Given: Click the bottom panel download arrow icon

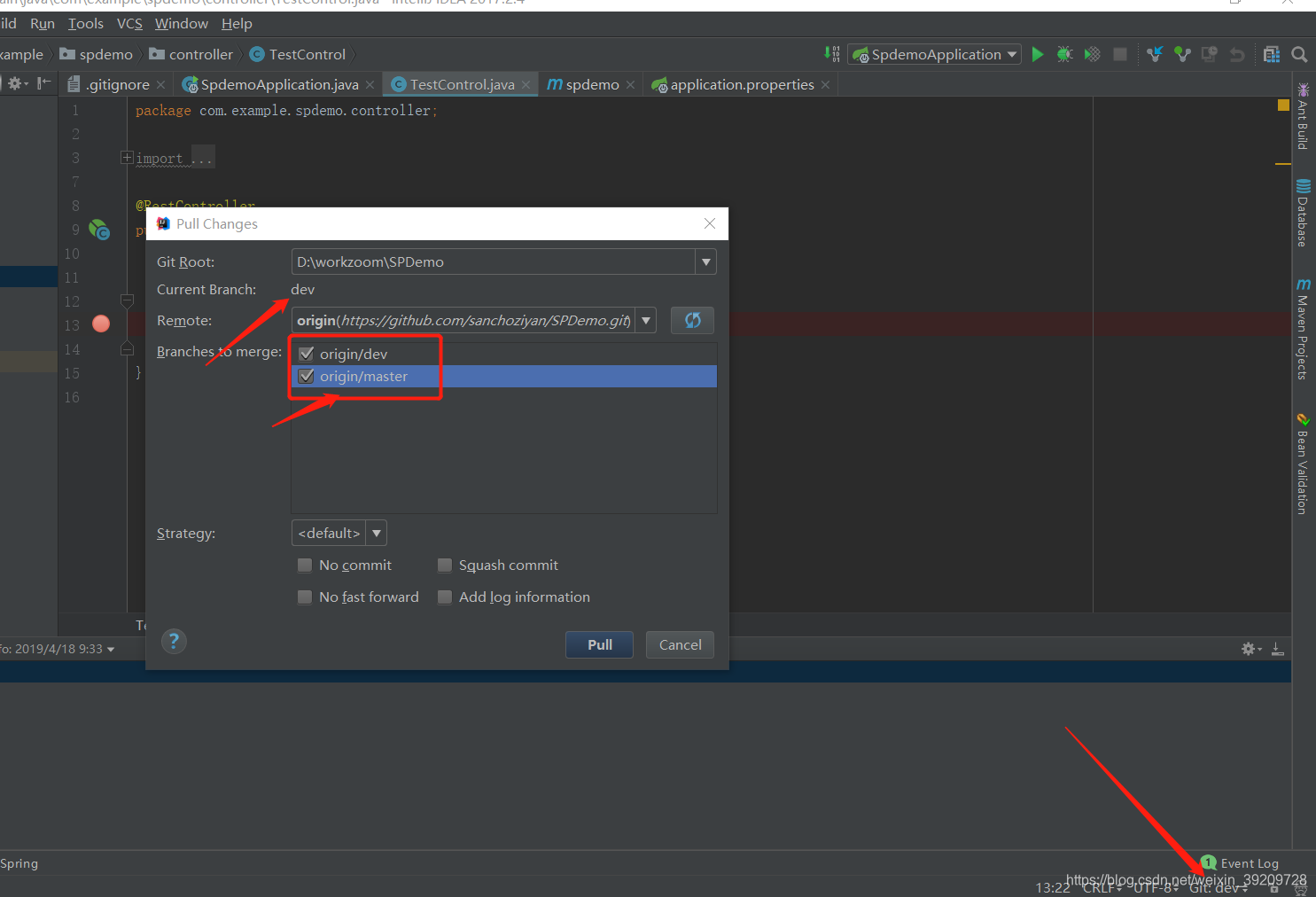Looking at the screenshot, I should [x=1278, y=649].
